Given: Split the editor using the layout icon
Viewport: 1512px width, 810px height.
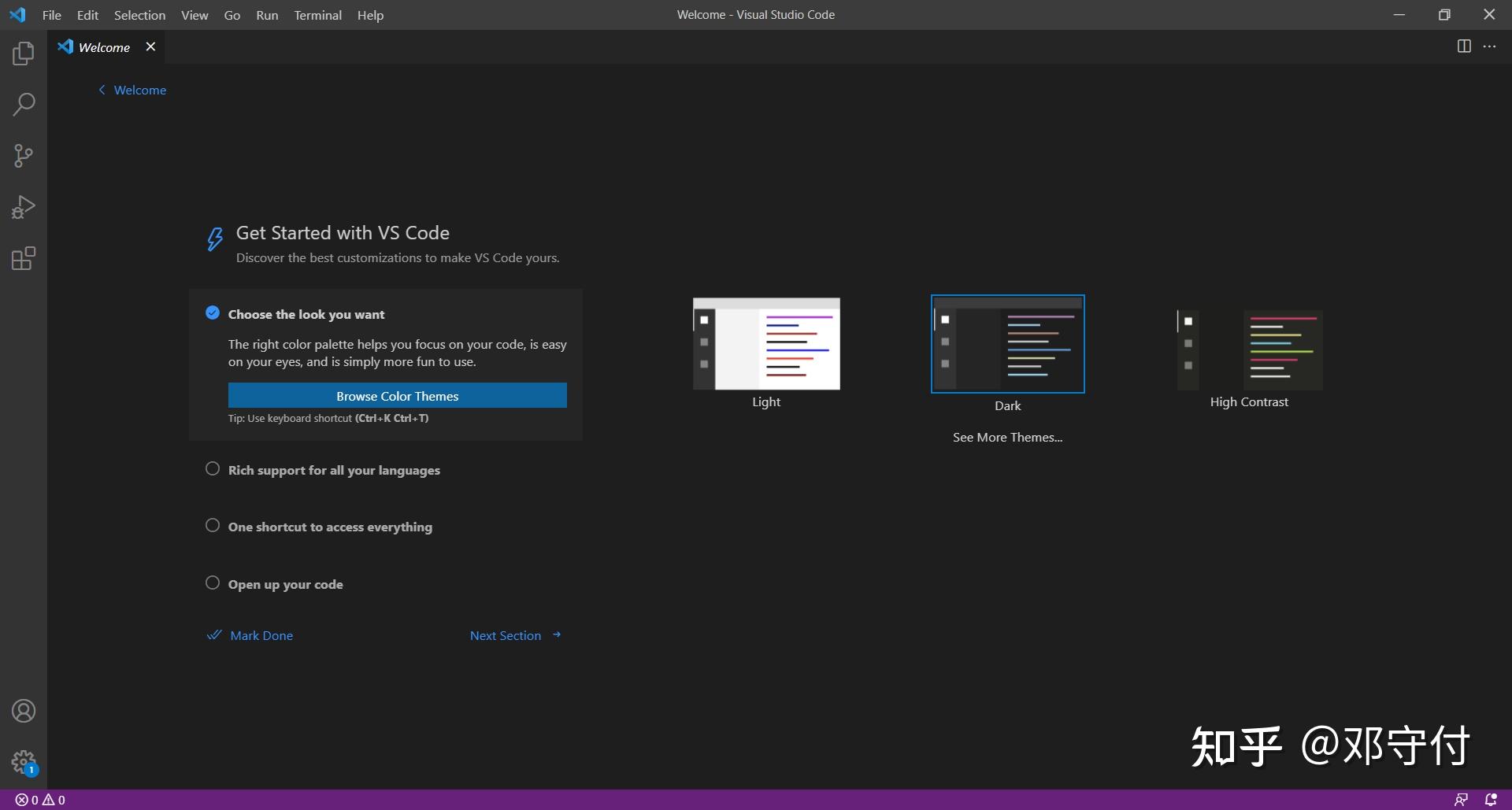Looking at the screenshot, I should click(x=1464, y=46).
